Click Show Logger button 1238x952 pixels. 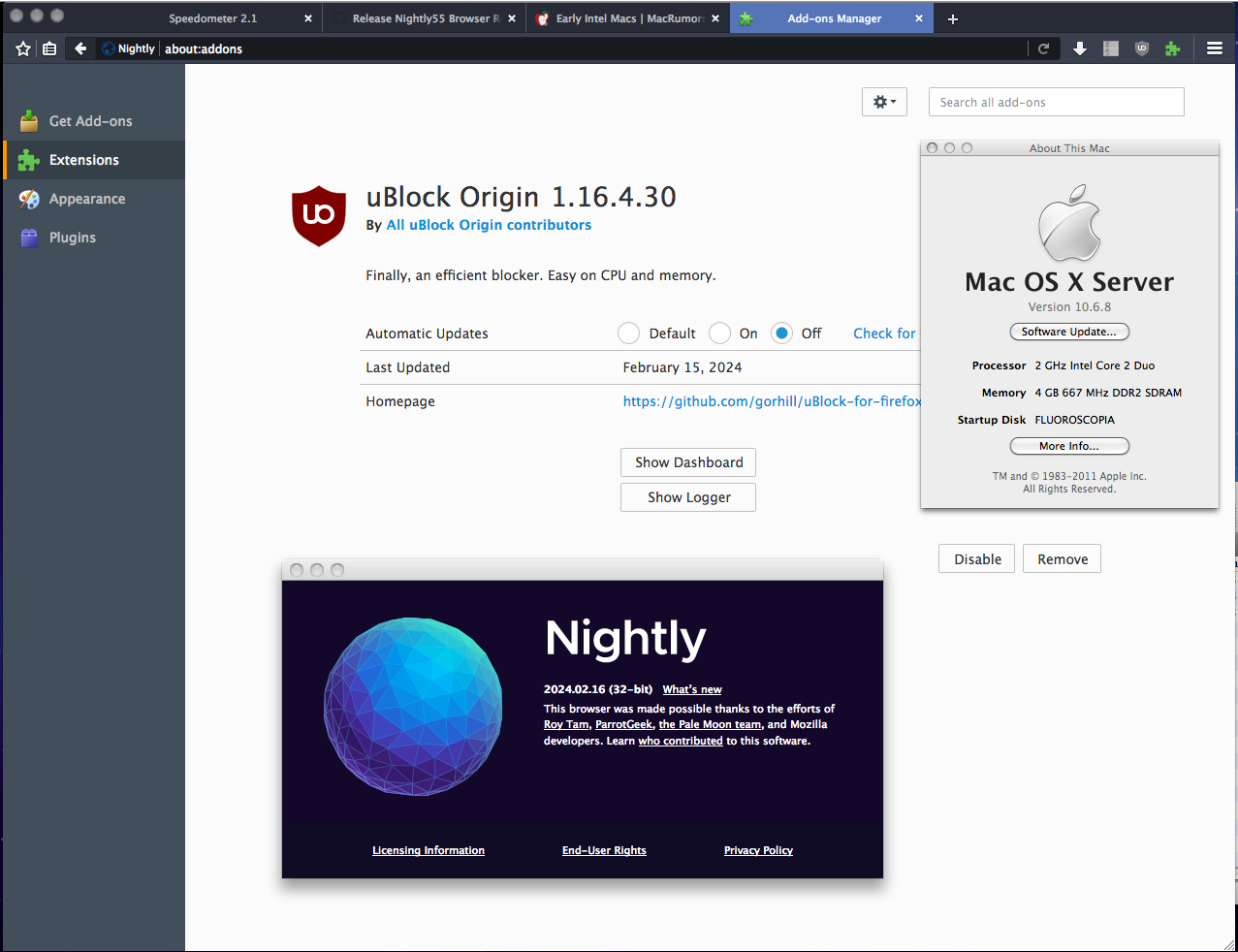688,497
